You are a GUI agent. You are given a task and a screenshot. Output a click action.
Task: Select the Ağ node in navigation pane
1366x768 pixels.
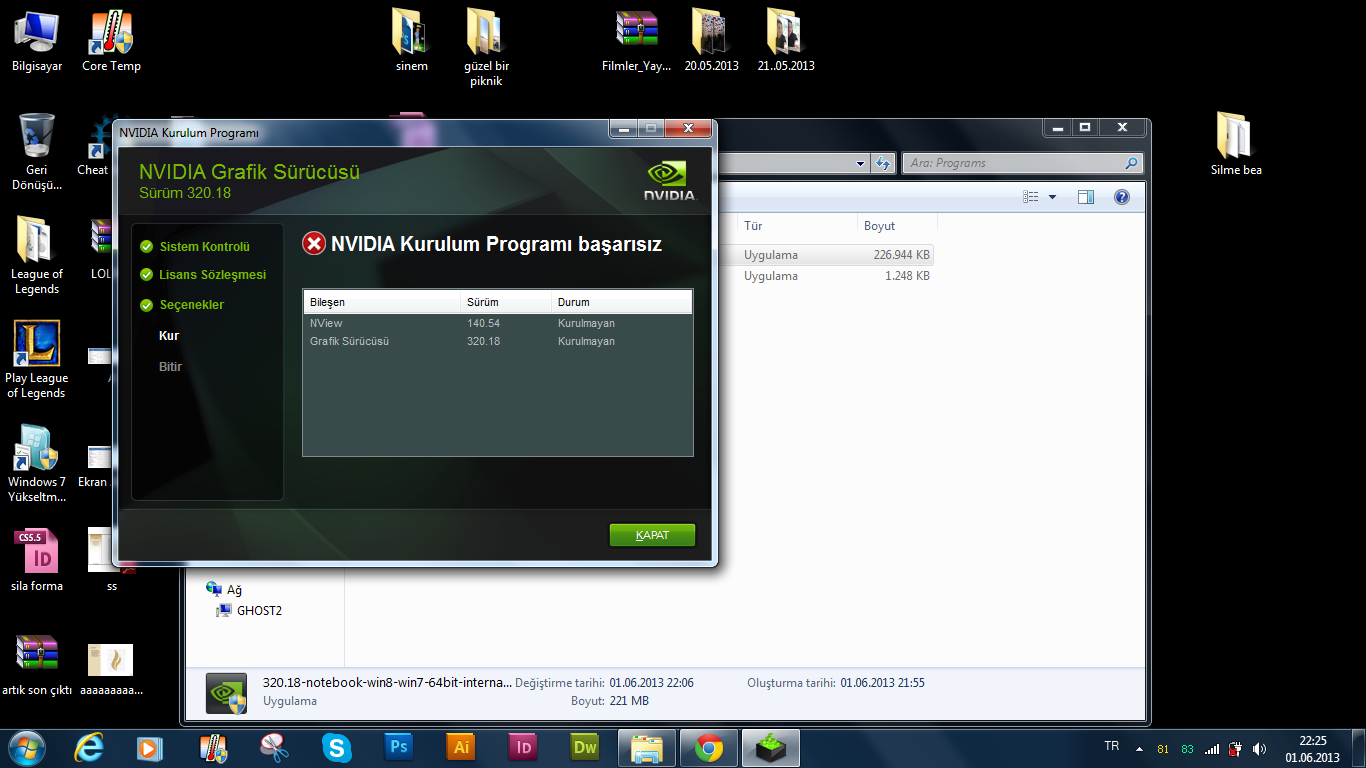(x=224, y=590)
